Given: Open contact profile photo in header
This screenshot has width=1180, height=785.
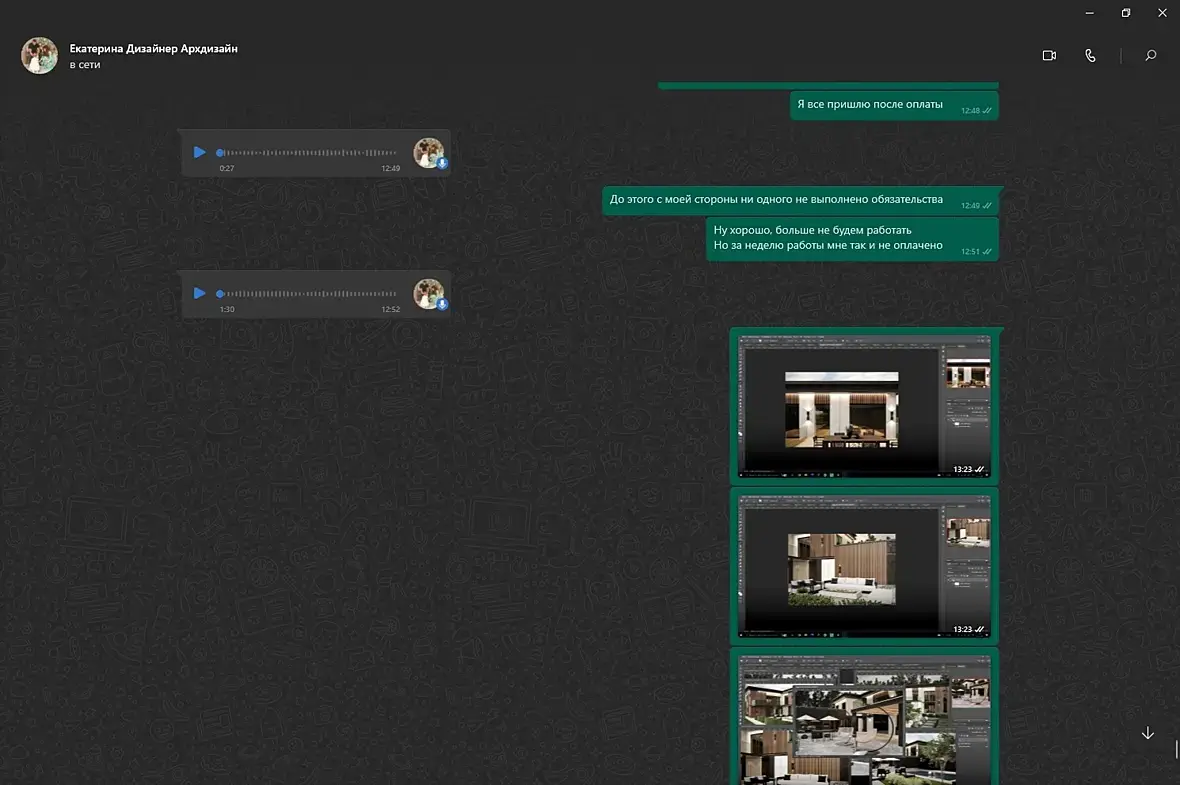Looking at the screenshot, I should point(39,56).
